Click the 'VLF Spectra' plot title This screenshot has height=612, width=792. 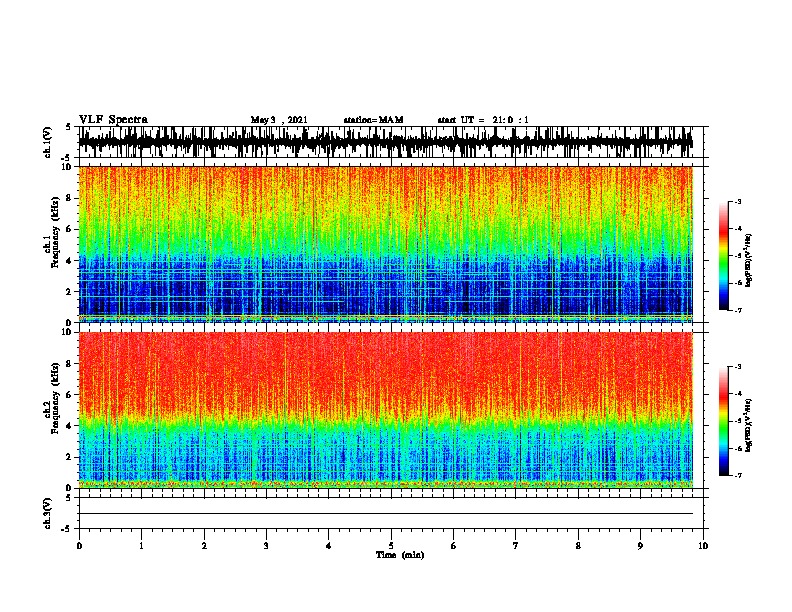click(x=113, y=119)
